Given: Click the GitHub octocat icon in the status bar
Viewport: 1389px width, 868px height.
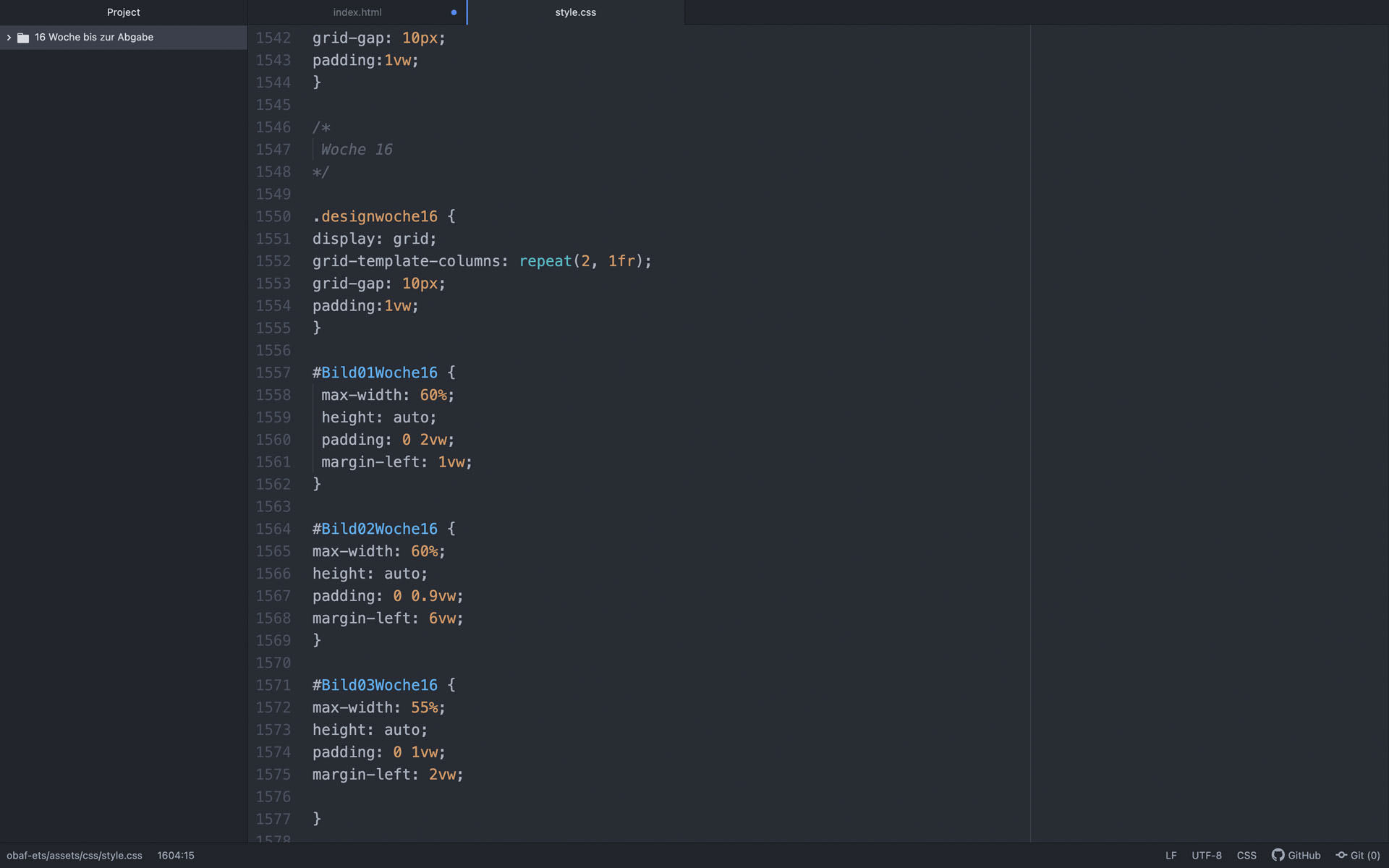Looking at the screenshot, I should pyautogui.click(x=1278, y=855).
